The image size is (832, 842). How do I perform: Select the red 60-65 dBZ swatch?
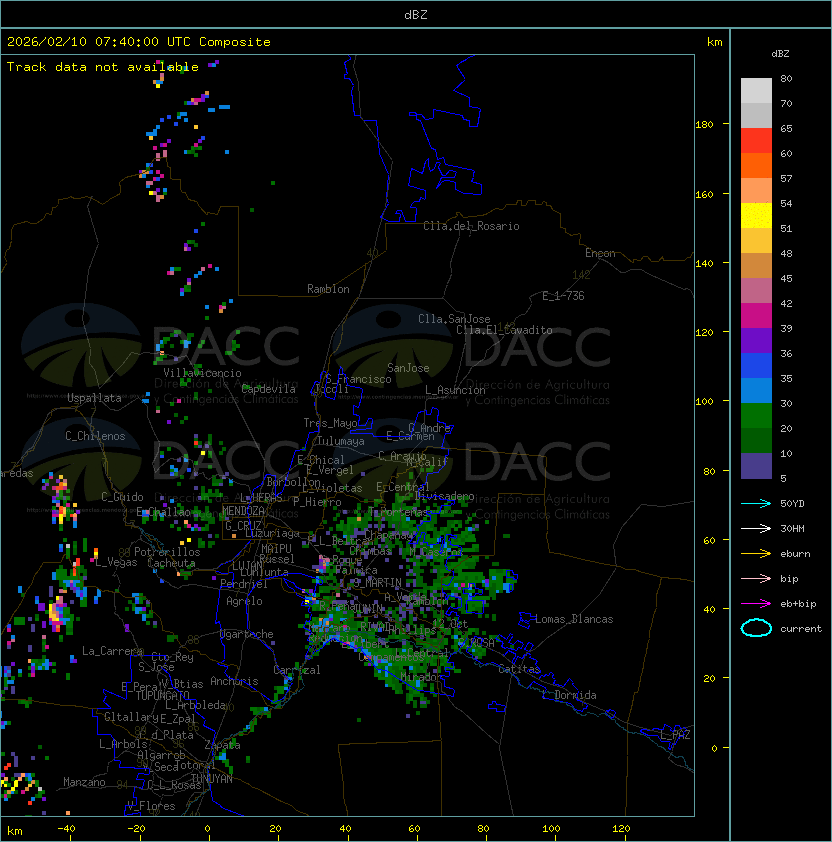click(x=756, y=141)
